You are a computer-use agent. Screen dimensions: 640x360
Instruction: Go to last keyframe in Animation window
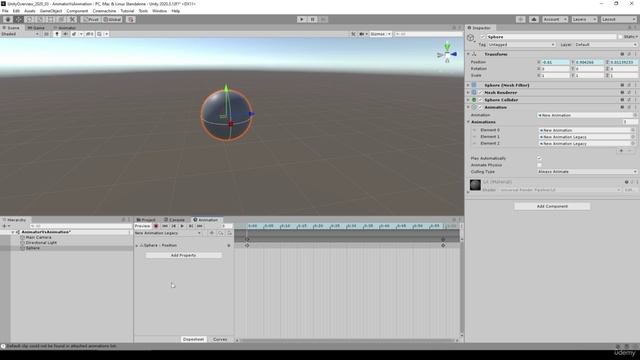(199, 226)
